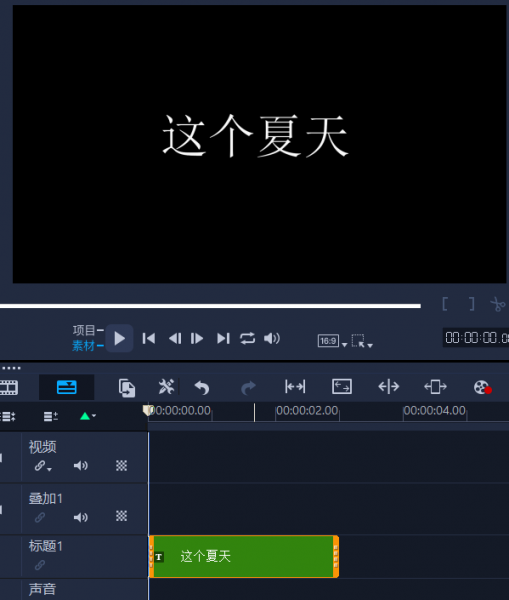This screenshot has height=600, width=509.
Task: Click the scissors split clip icon
Action: coord(498,304)
